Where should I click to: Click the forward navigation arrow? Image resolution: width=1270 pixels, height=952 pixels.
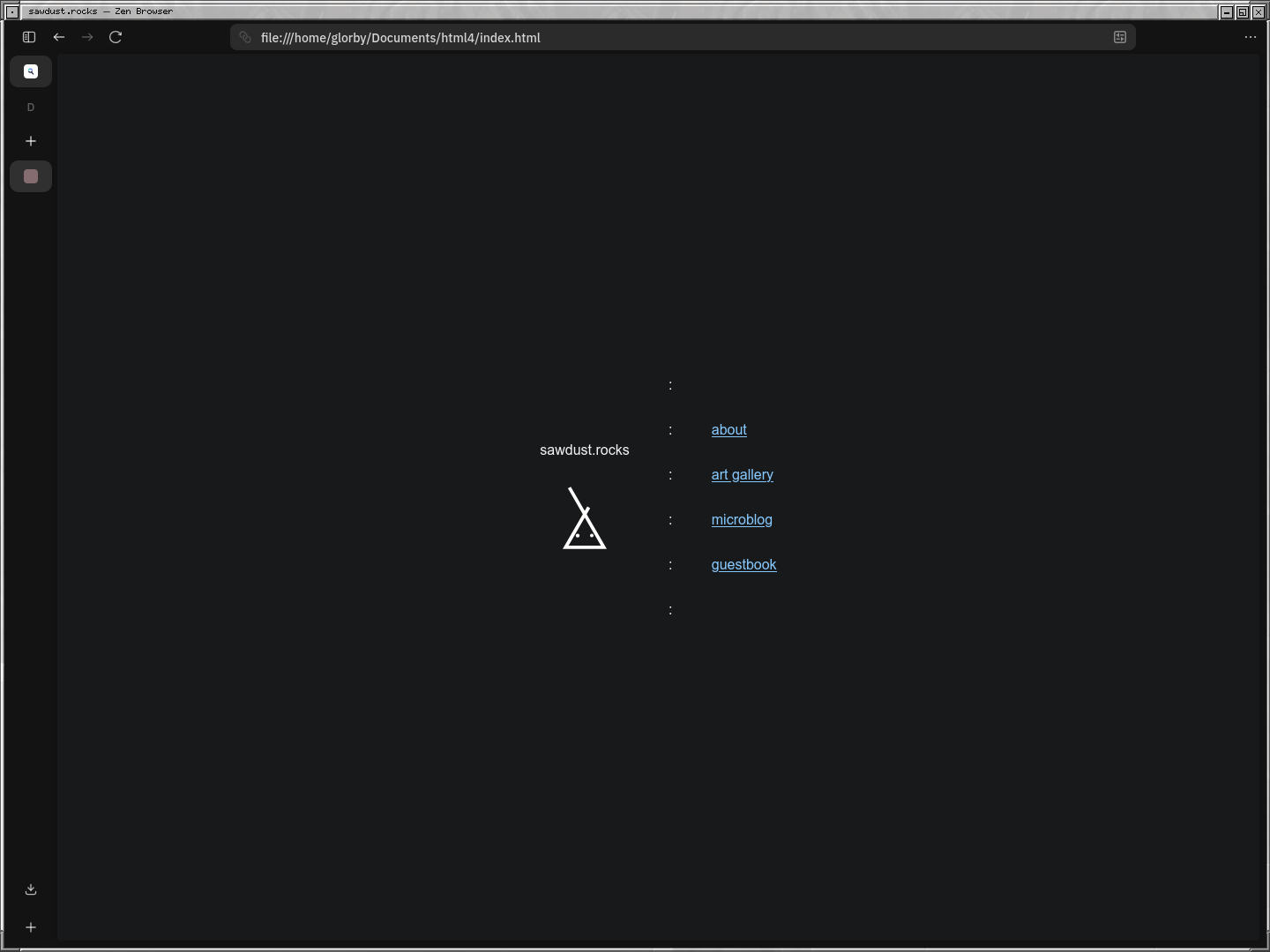click(x=87, y=37)
